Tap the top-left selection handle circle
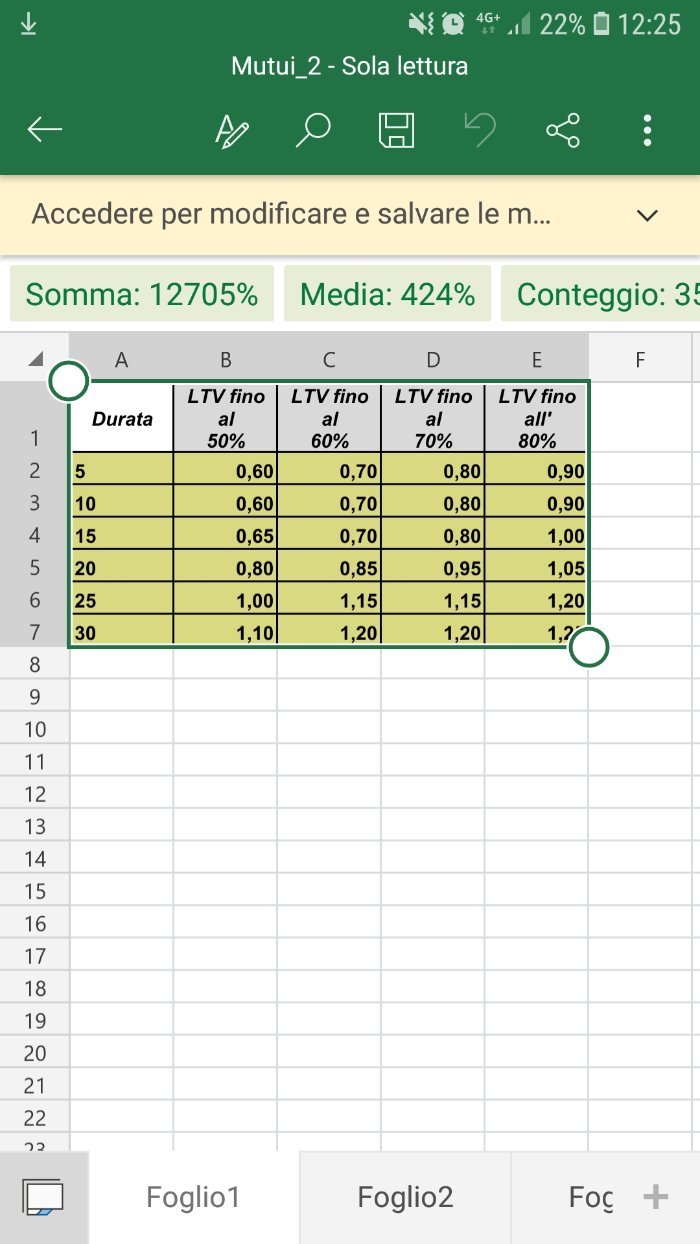This screenshot has height=1244, width=700. tap(69, 380)
